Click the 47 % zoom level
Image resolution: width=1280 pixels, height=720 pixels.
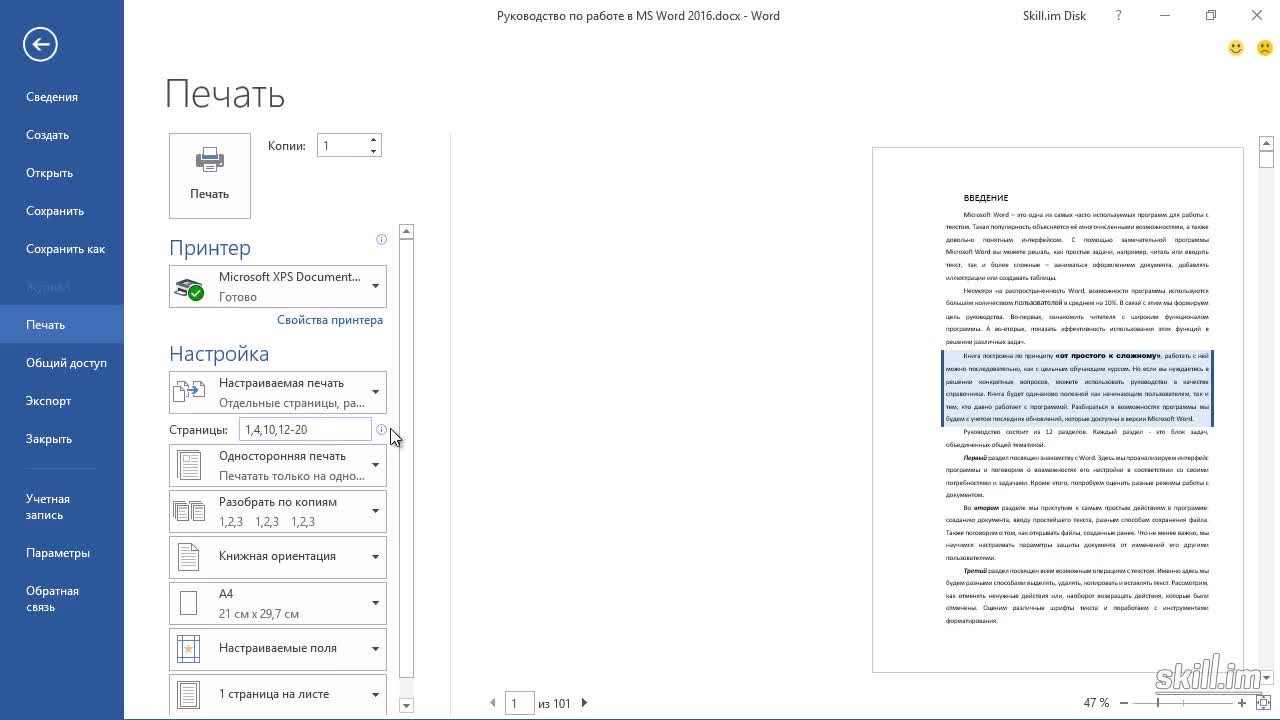(x=1096, y=703)
